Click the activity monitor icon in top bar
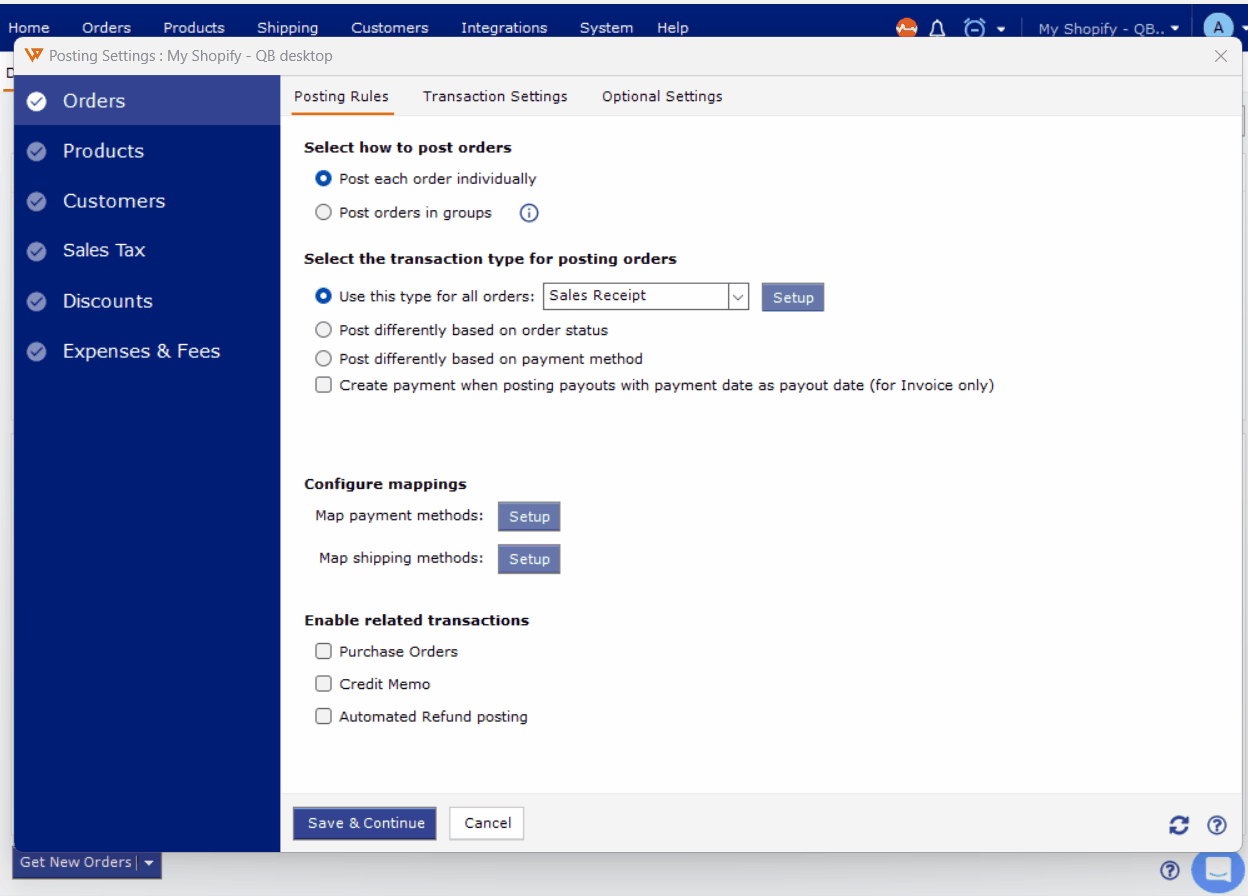 (x=906, y=28)
